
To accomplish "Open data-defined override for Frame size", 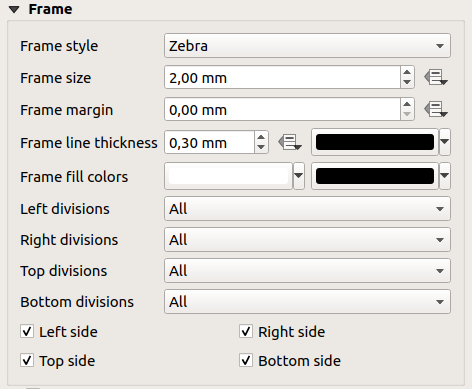I will 436,77.
